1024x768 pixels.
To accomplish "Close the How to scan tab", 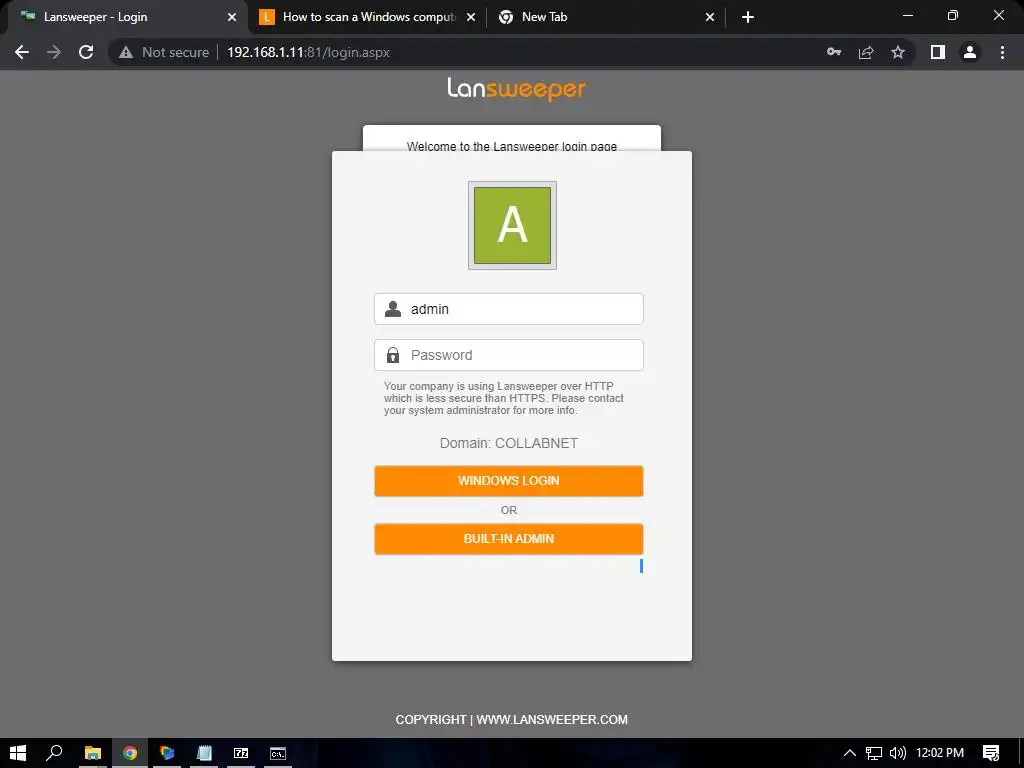I will pos(471,17).
